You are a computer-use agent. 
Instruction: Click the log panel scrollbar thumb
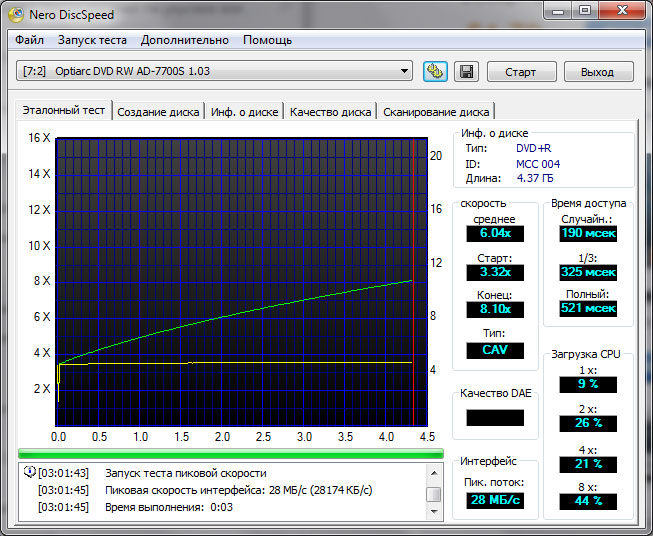click(433, 494)
